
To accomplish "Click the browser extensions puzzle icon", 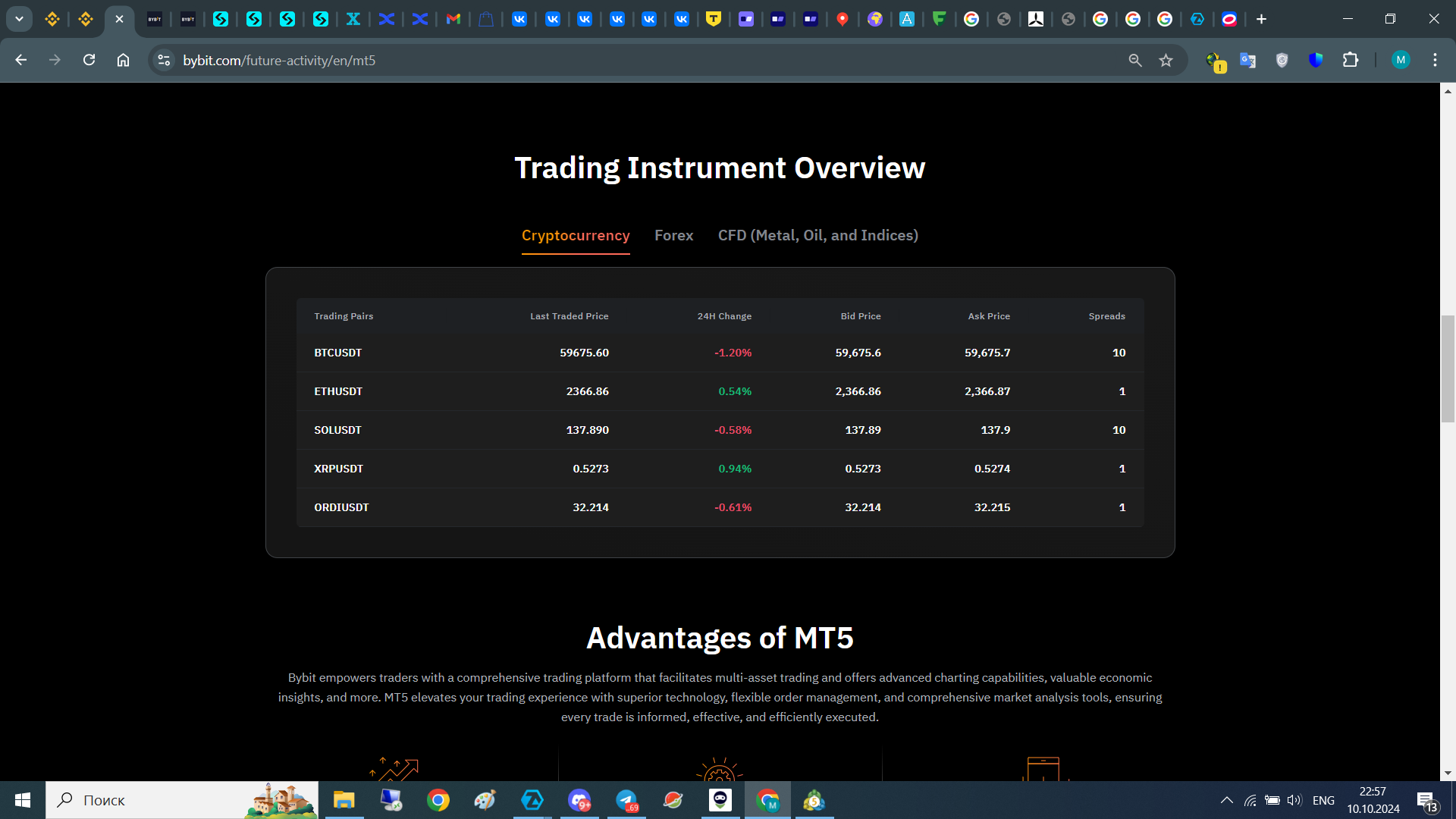I will [x=1351, y=60].
